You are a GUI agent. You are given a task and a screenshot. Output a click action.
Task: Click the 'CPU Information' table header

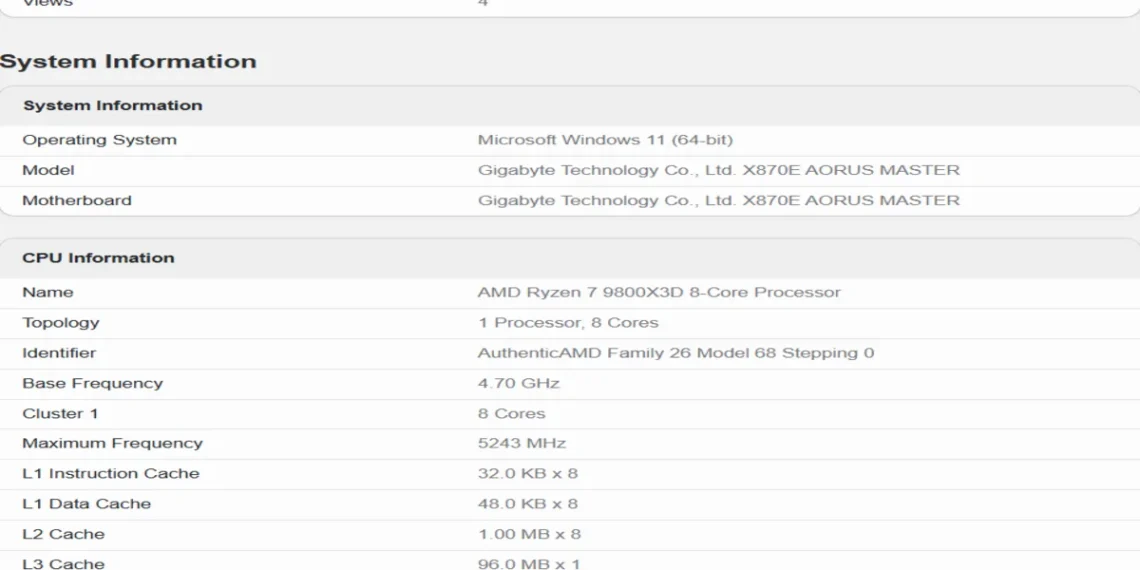tap(98, 258)
